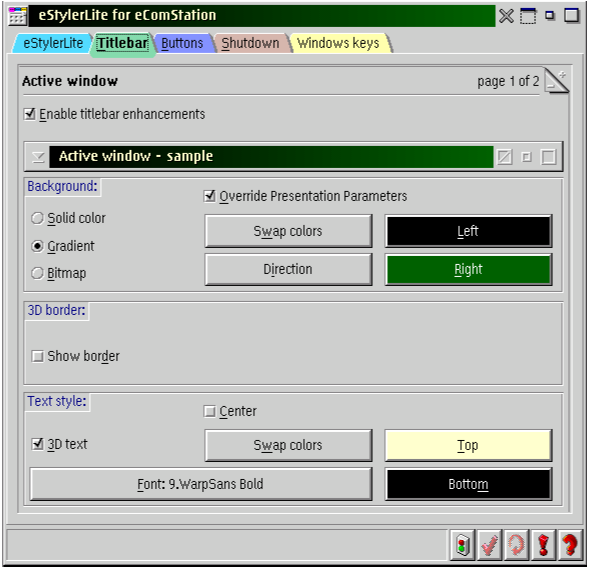Open the eStylerLite window system menu icon
589x568 pixels.
[x=18, y=16]
